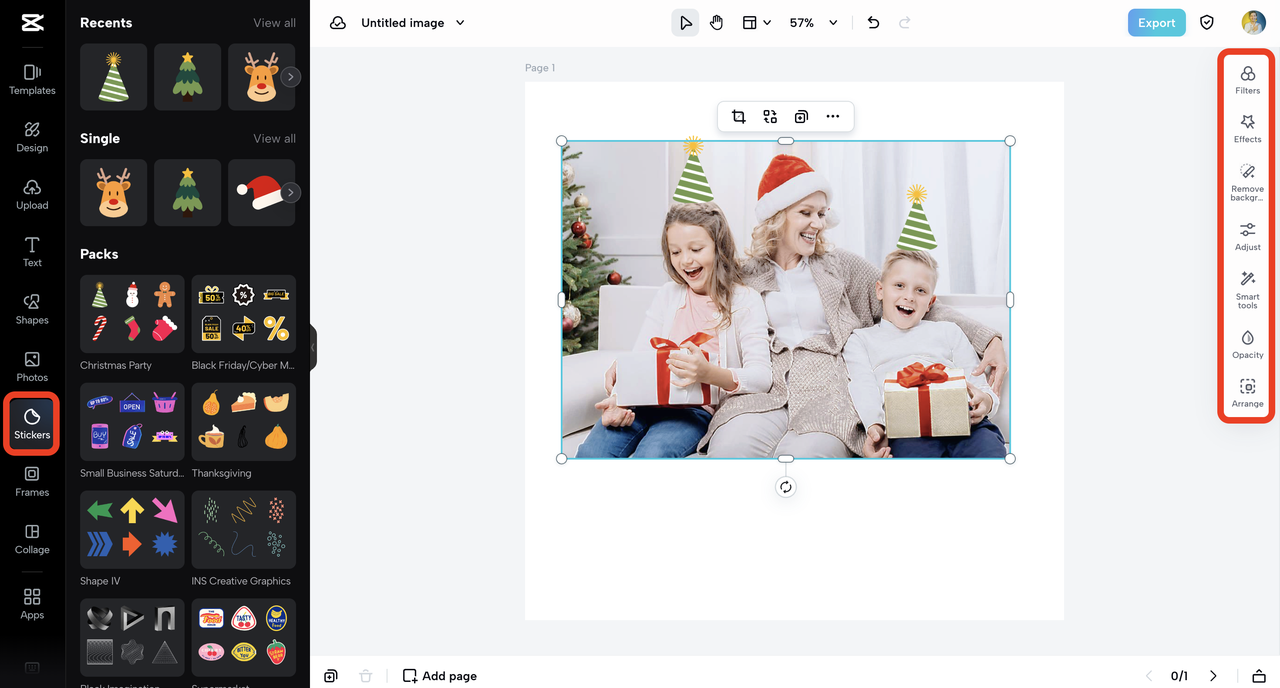Click the duplicate page icon in bottom bar

click(x=331, y=676)
